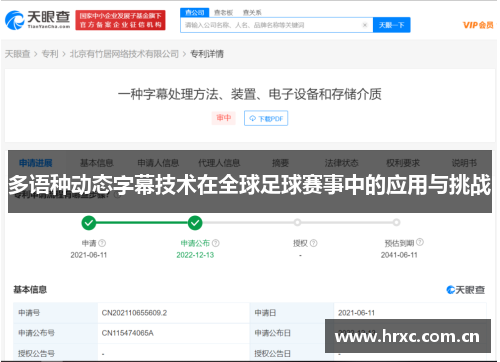
Task: Click help icon next to 申请
Action: [102, 243]
